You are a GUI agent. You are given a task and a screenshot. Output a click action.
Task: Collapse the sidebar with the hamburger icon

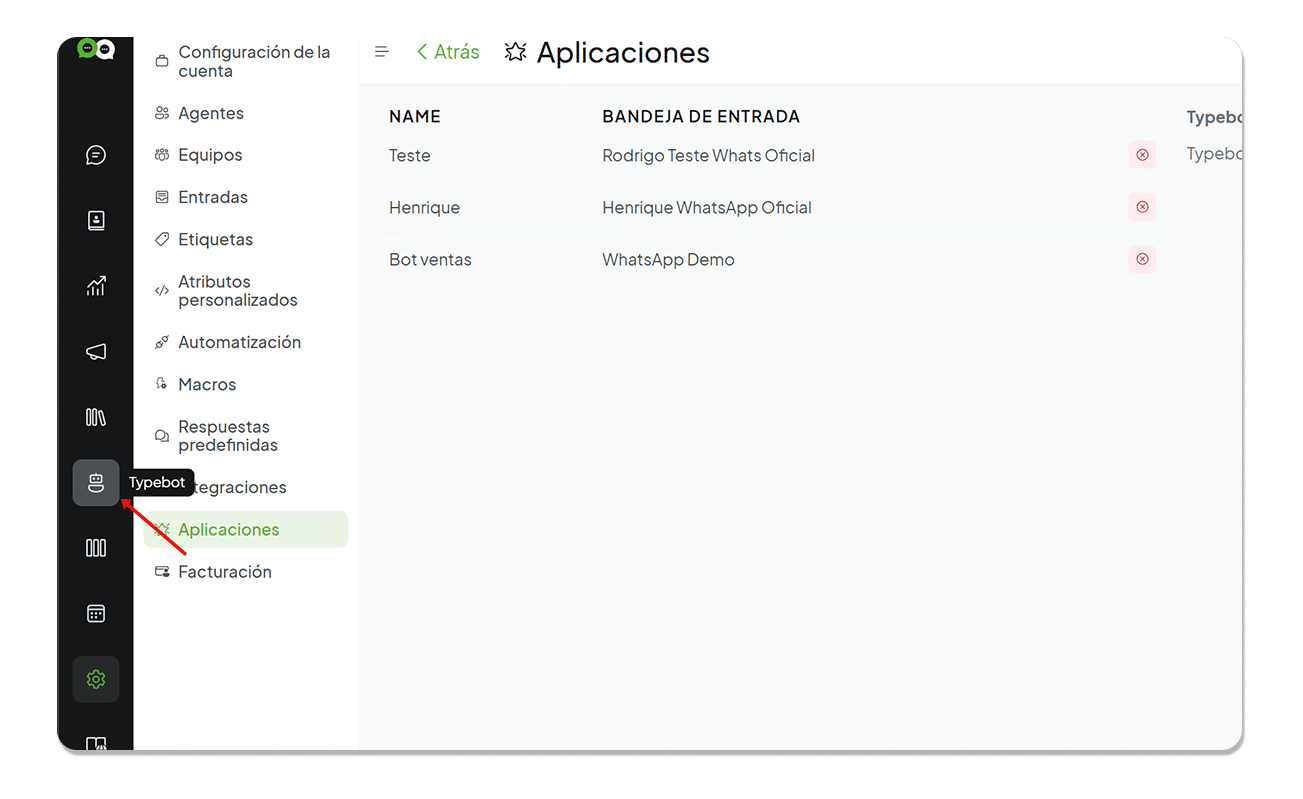[x=381, y=51]
